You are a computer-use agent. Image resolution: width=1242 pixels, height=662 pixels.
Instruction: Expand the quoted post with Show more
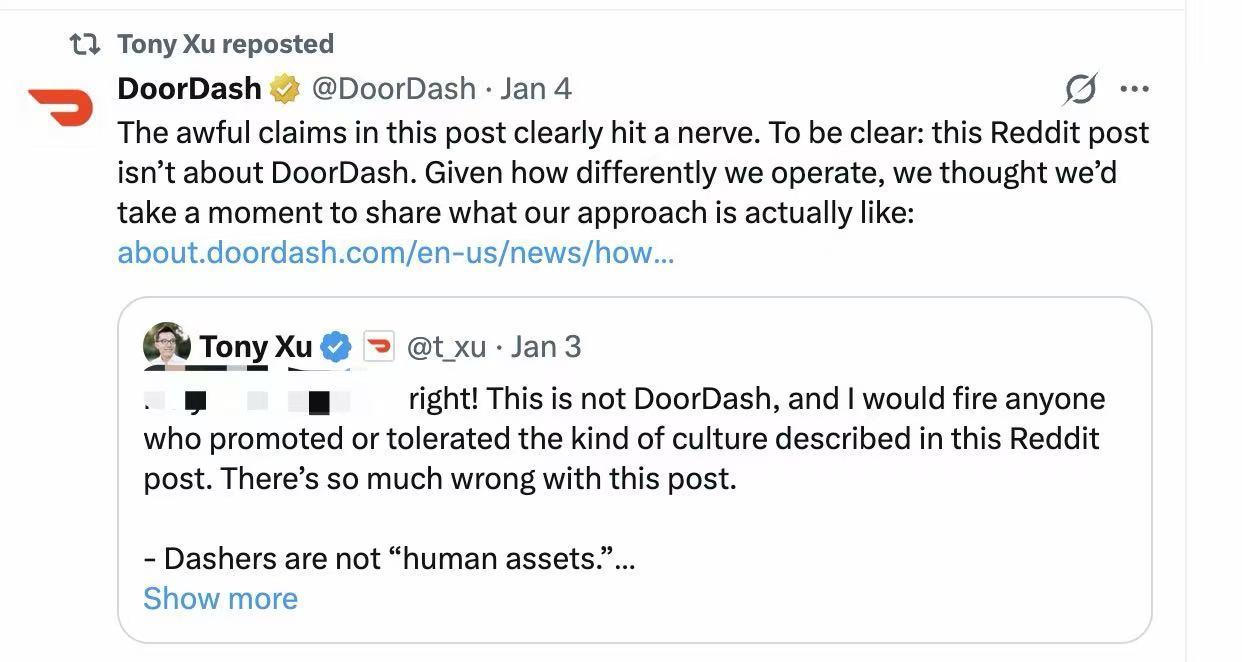pos(220,598)
